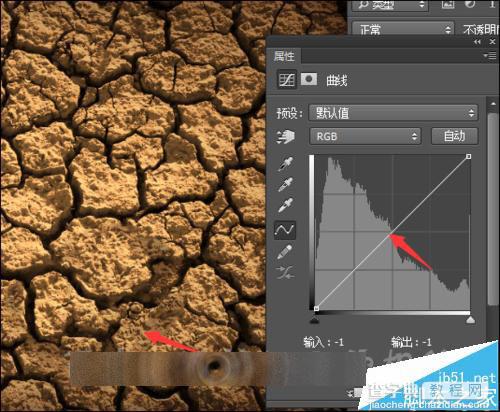The height and width of the screenshot is (412, 500).
Task: Select the layer mask icon
Action: pyautogui.click(x=309, y=80)
